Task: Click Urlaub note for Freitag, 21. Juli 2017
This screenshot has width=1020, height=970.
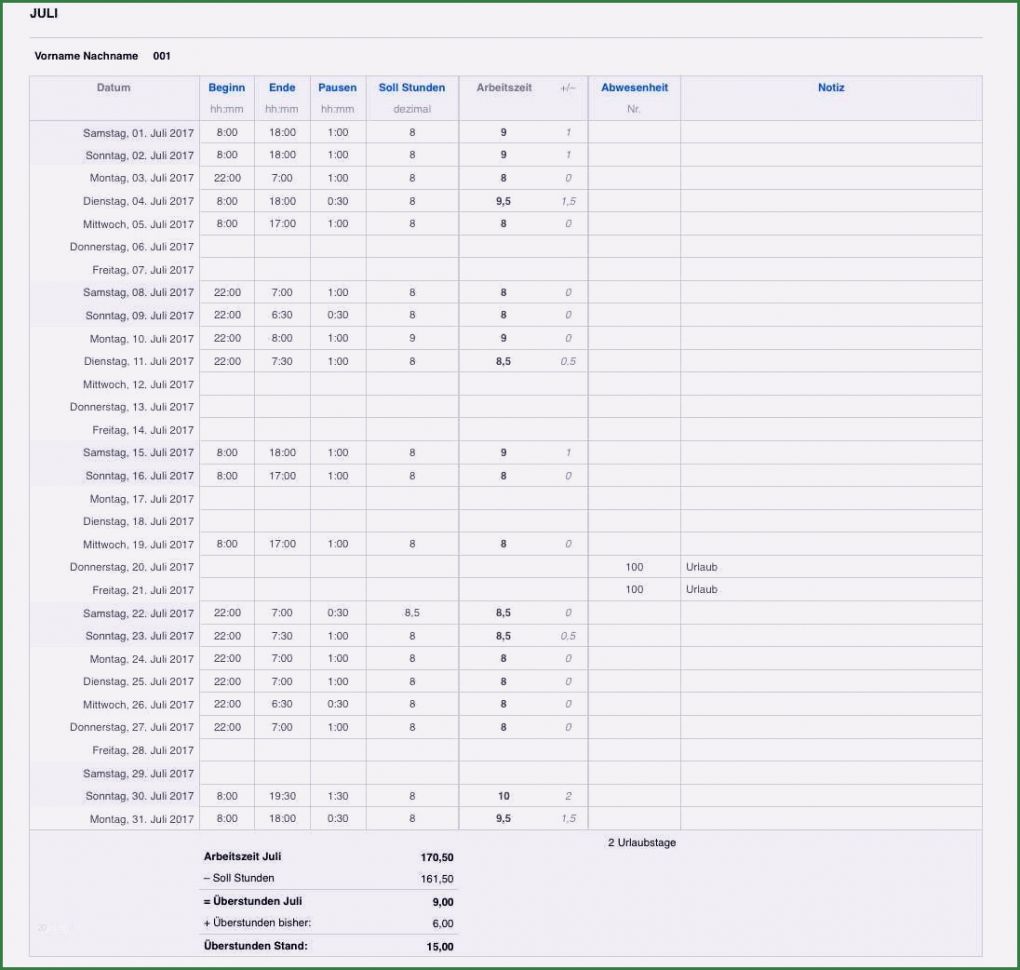Action: click(x=701, y=590)
